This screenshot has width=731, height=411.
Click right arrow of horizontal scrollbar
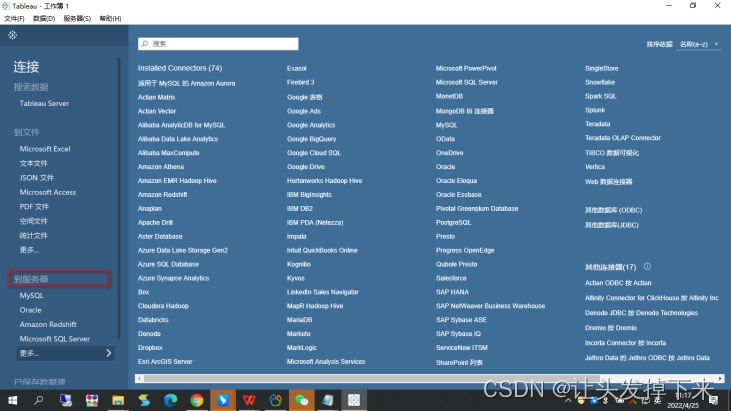point(721,379)
